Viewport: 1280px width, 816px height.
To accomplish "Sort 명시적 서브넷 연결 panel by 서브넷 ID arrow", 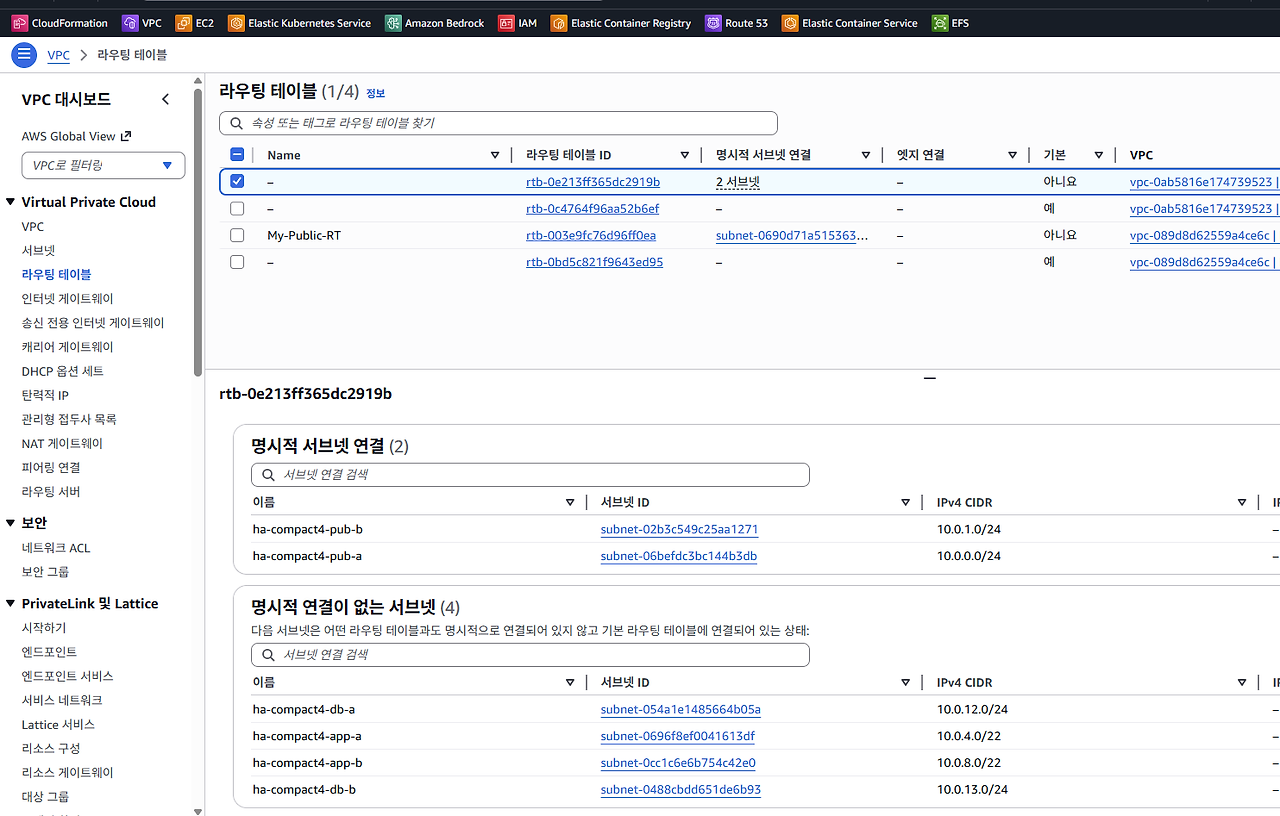I will point(906,502).
